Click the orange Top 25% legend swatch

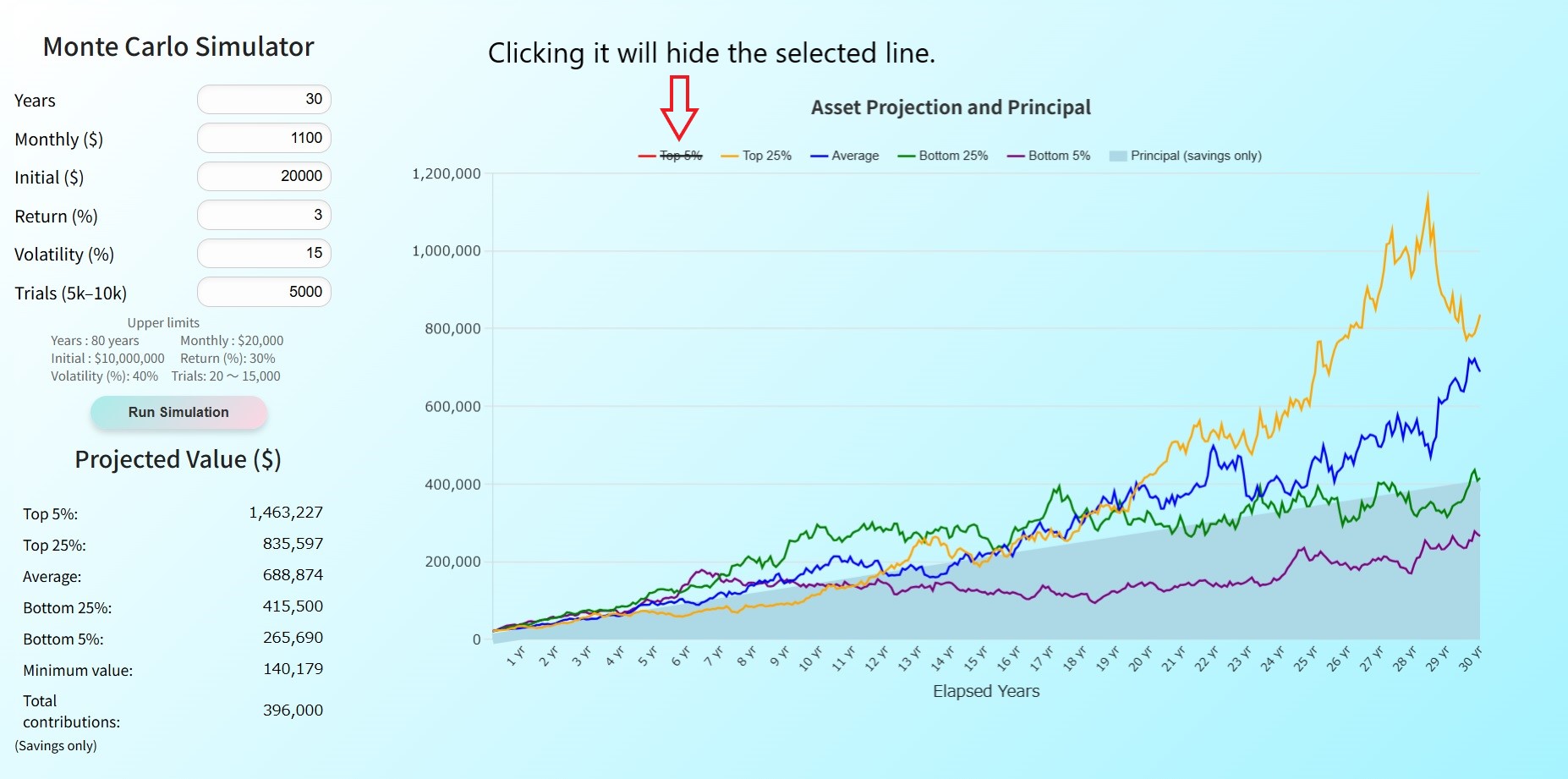click(730, 156)
